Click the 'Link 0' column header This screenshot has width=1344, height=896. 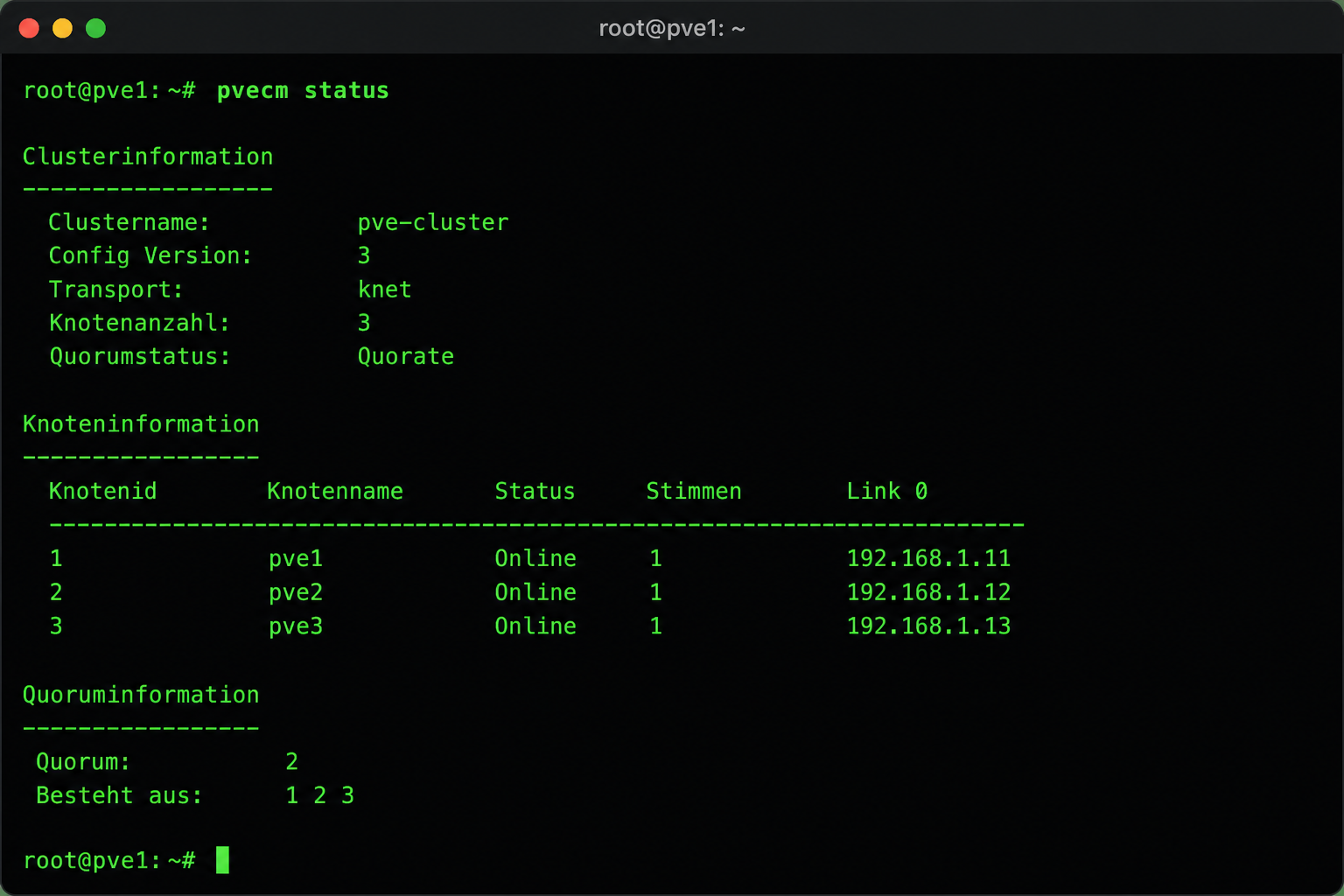pyautogui.click(x=887, y=492)
